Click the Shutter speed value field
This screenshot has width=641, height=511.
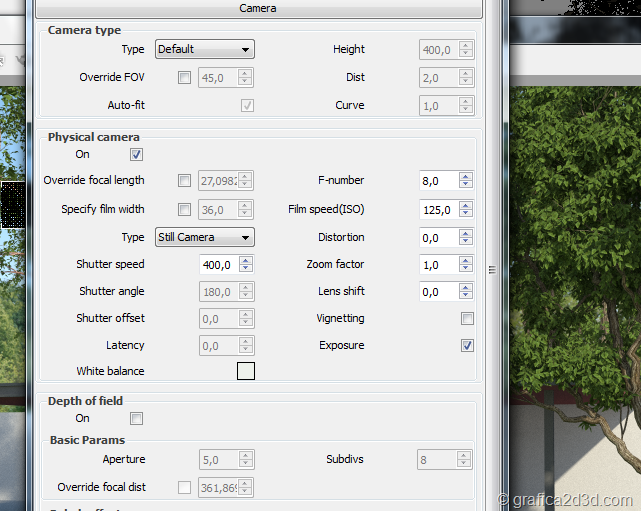(x=219, y=265)
